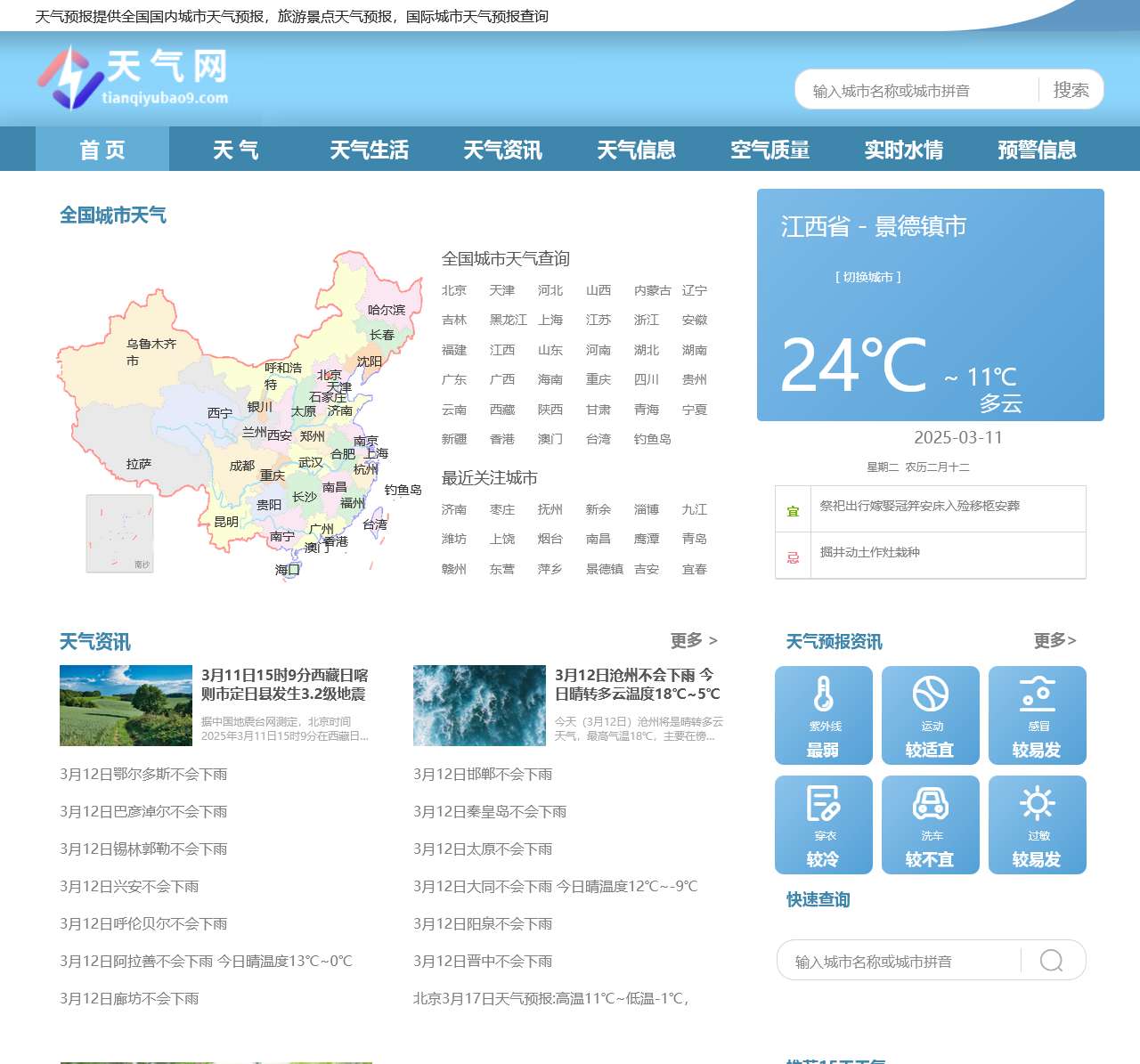Open the 预警信息 menu item
Viewport: 1140px width, 1064px height.
tap(1038, 150)
